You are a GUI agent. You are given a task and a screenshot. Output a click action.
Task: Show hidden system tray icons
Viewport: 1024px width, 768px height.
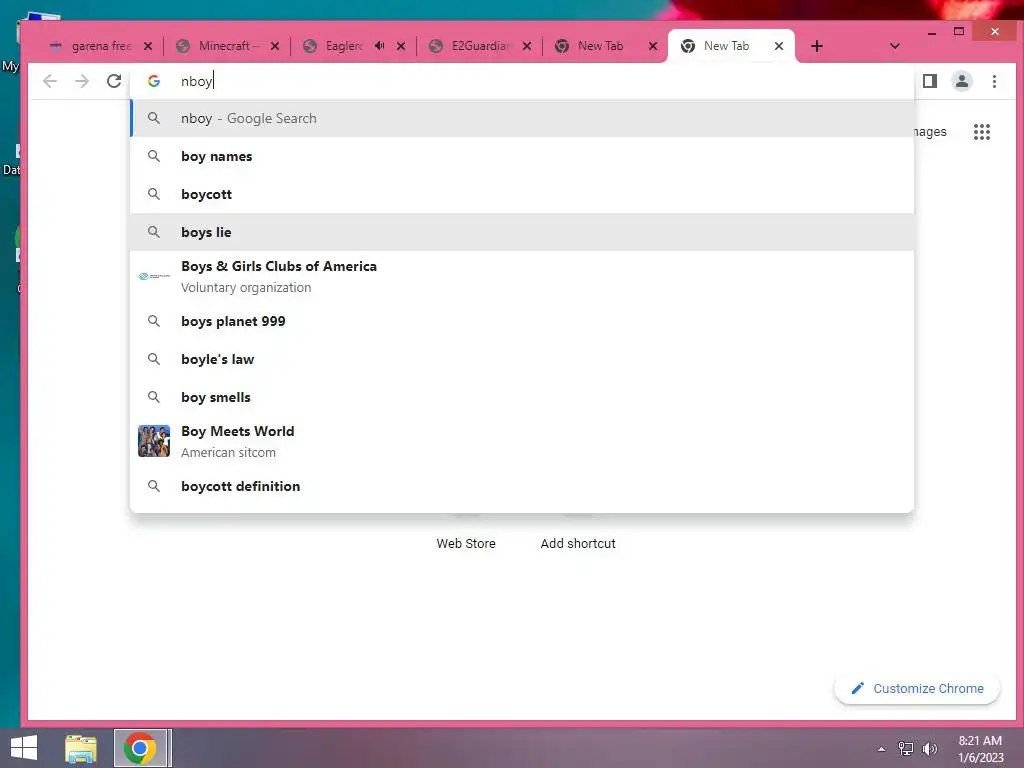pyautogui.click(x=882, y=749)
